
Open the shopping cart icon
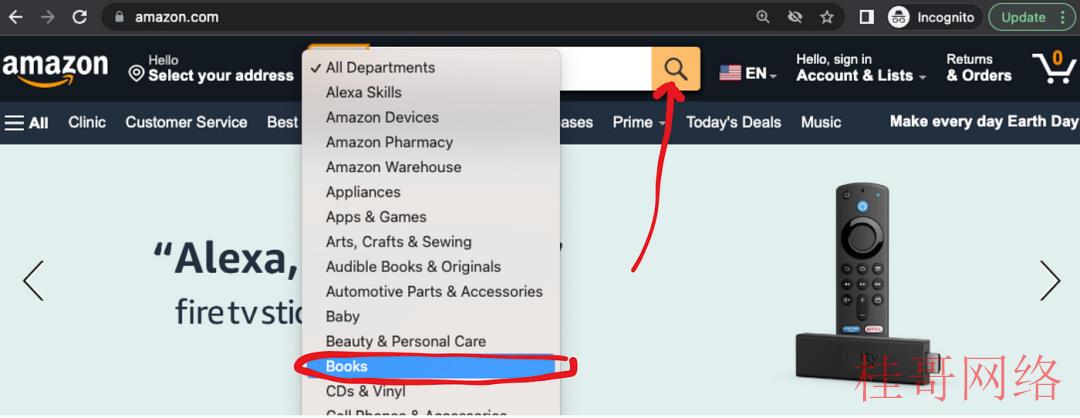click(1054, 68)
